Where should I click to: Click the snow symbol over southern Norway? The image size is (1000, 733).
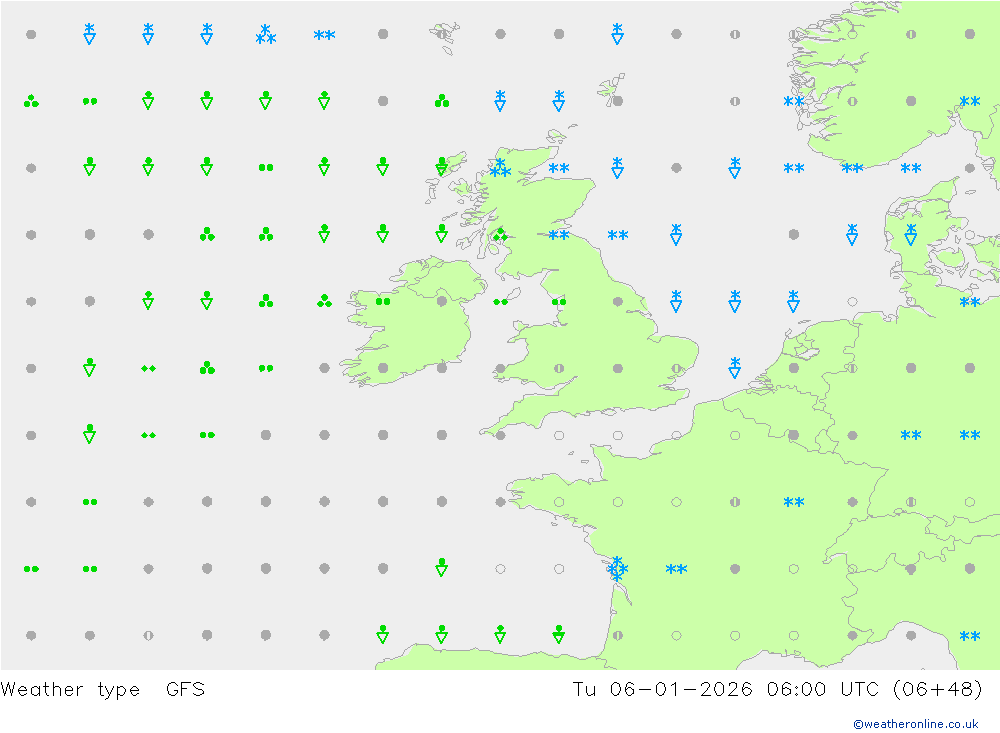click(x=794, y=102)
